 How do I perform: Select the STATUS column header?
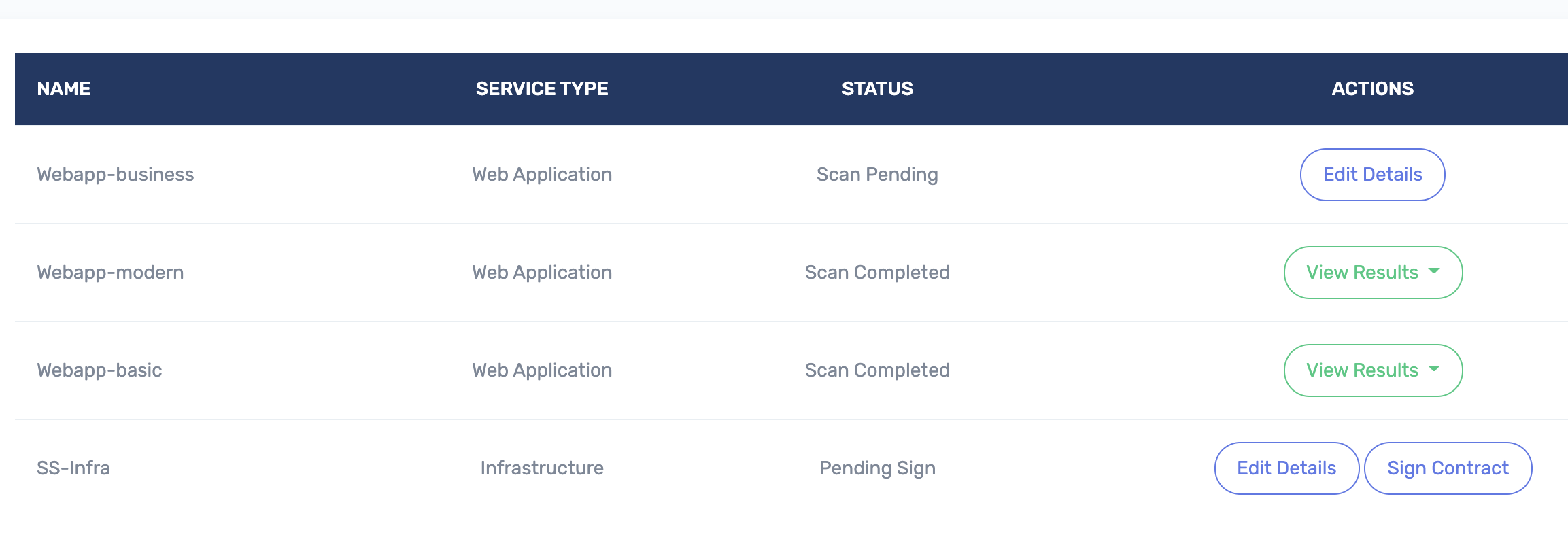[877, 88]
